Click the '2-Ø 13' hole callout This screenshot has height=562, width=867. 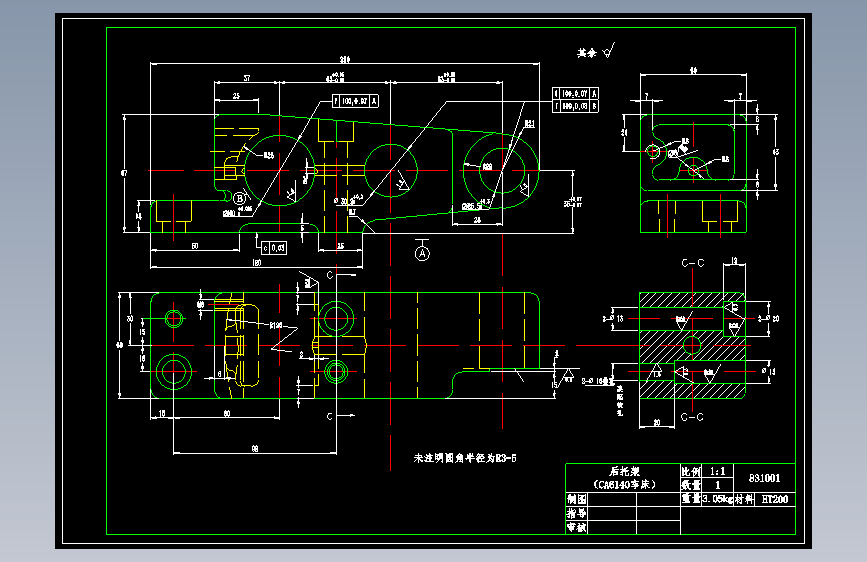[613, 319]
